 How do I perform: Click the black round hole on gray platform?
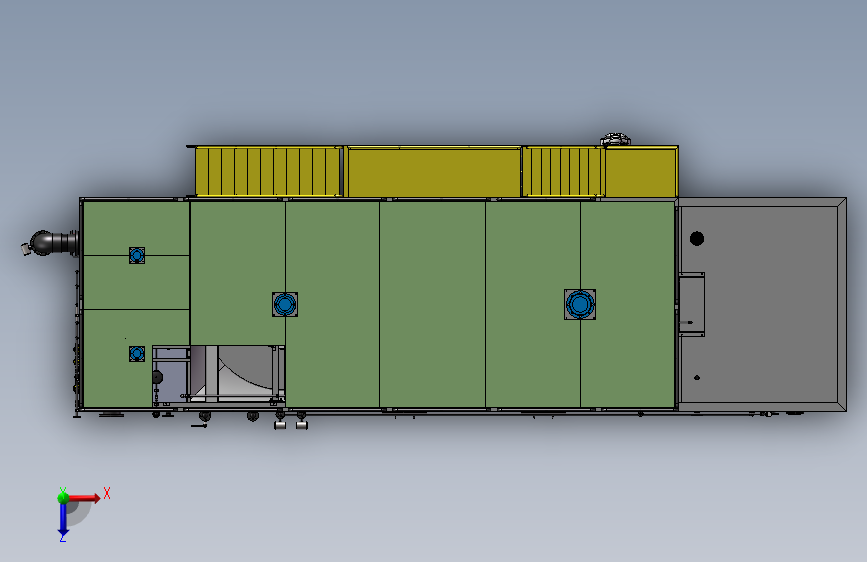point(697,238)
